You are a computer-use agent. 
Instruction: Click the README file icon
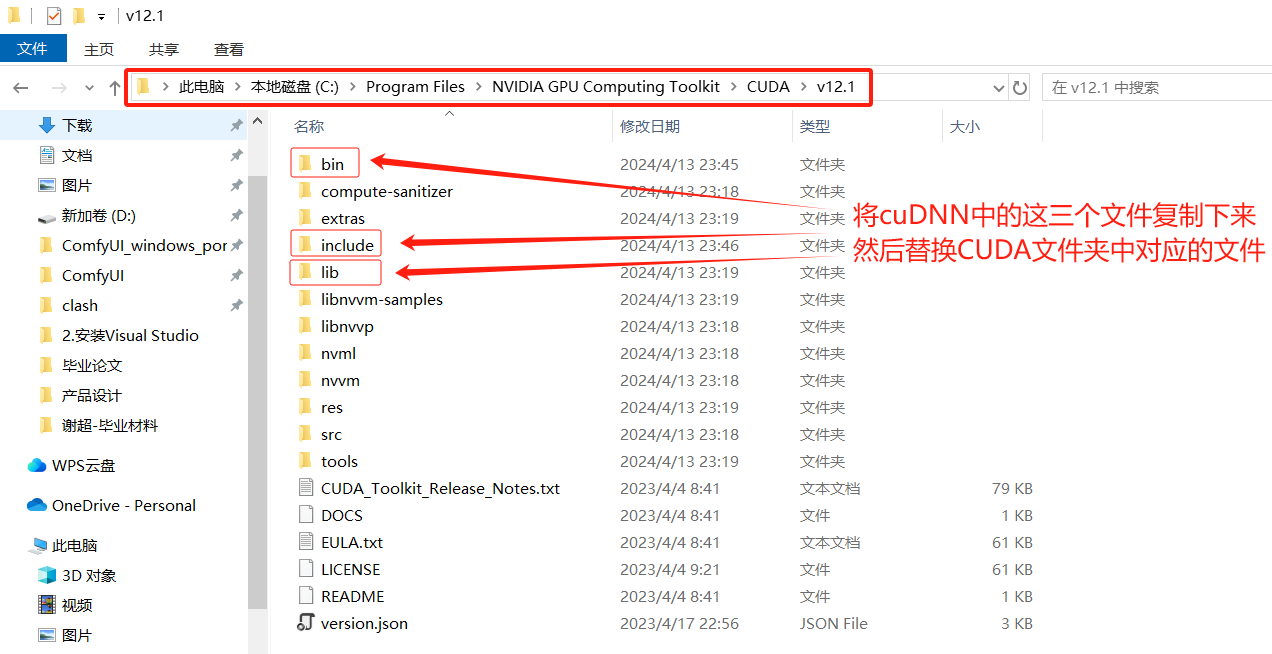tap(305, 596)
